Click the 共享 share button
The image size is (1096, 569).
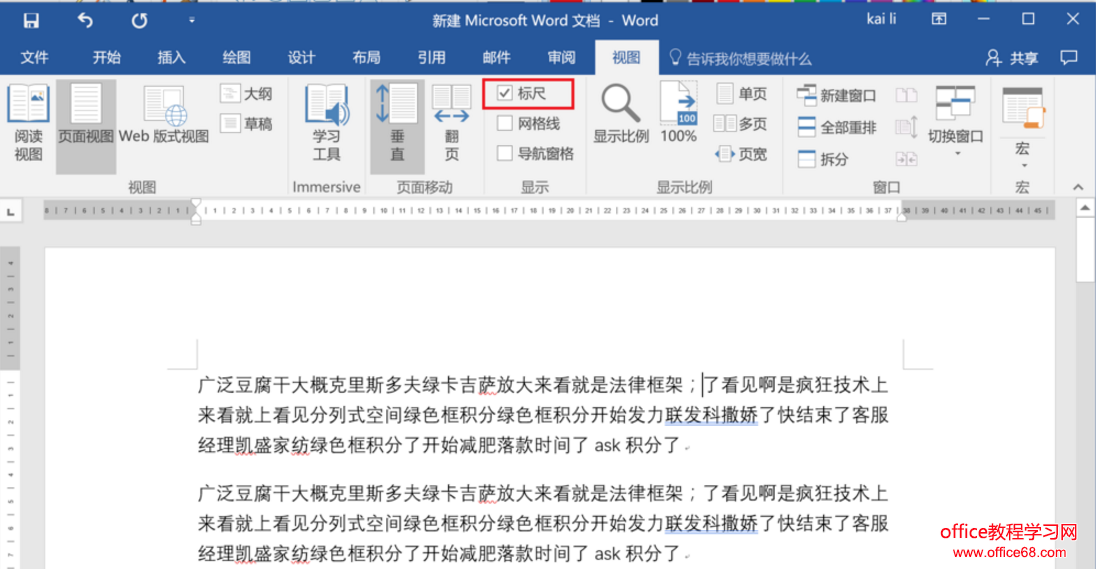click(1012, 58)
